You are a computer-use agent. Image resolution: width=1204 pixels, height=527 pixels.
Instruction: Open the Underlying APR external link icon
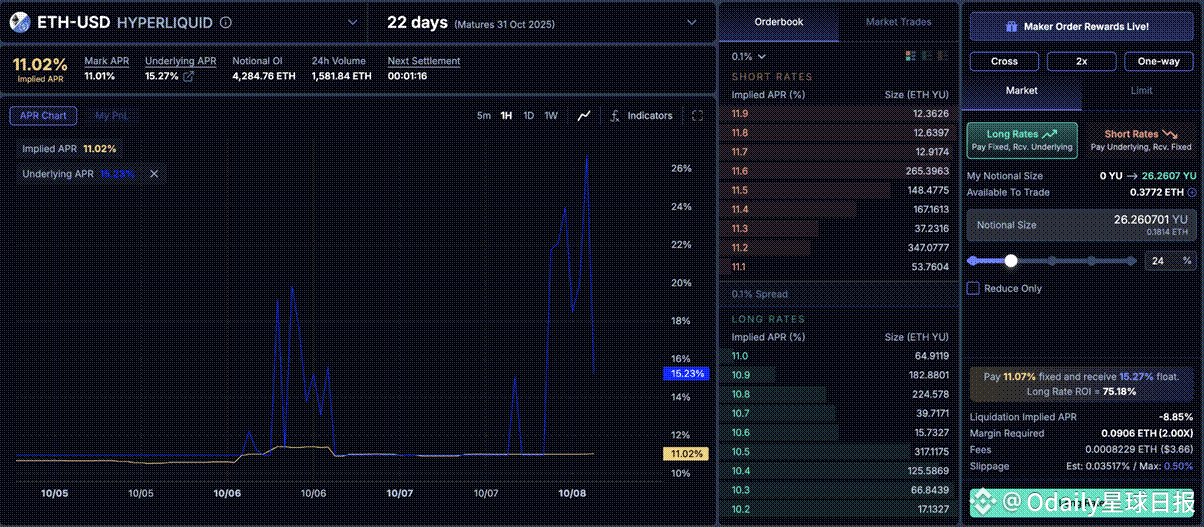click(x=188, y=76)
